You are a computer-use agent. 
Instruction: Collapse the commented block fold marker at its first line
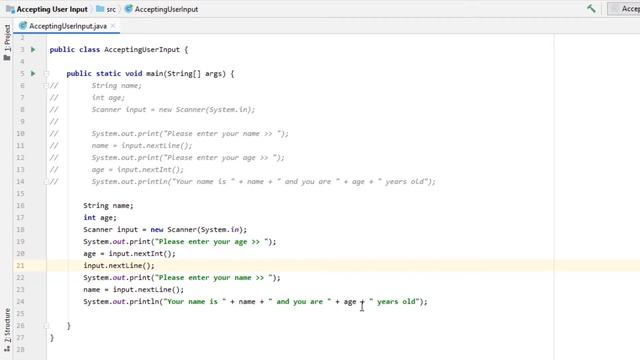[x=46, y=85]
